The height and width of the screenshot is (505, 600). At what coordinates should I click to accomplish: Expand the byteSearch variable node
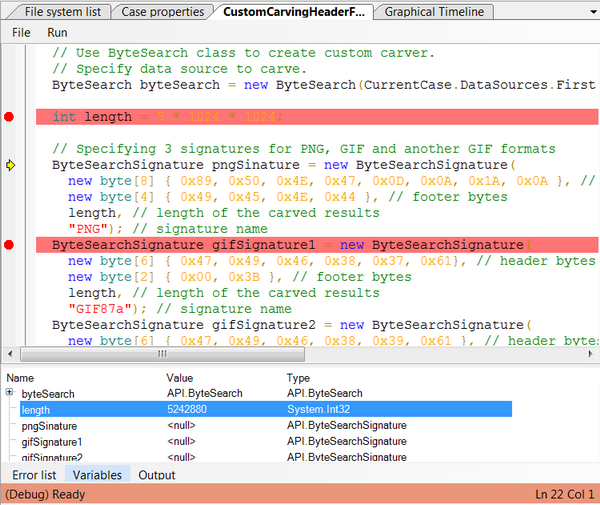(10, 393)
